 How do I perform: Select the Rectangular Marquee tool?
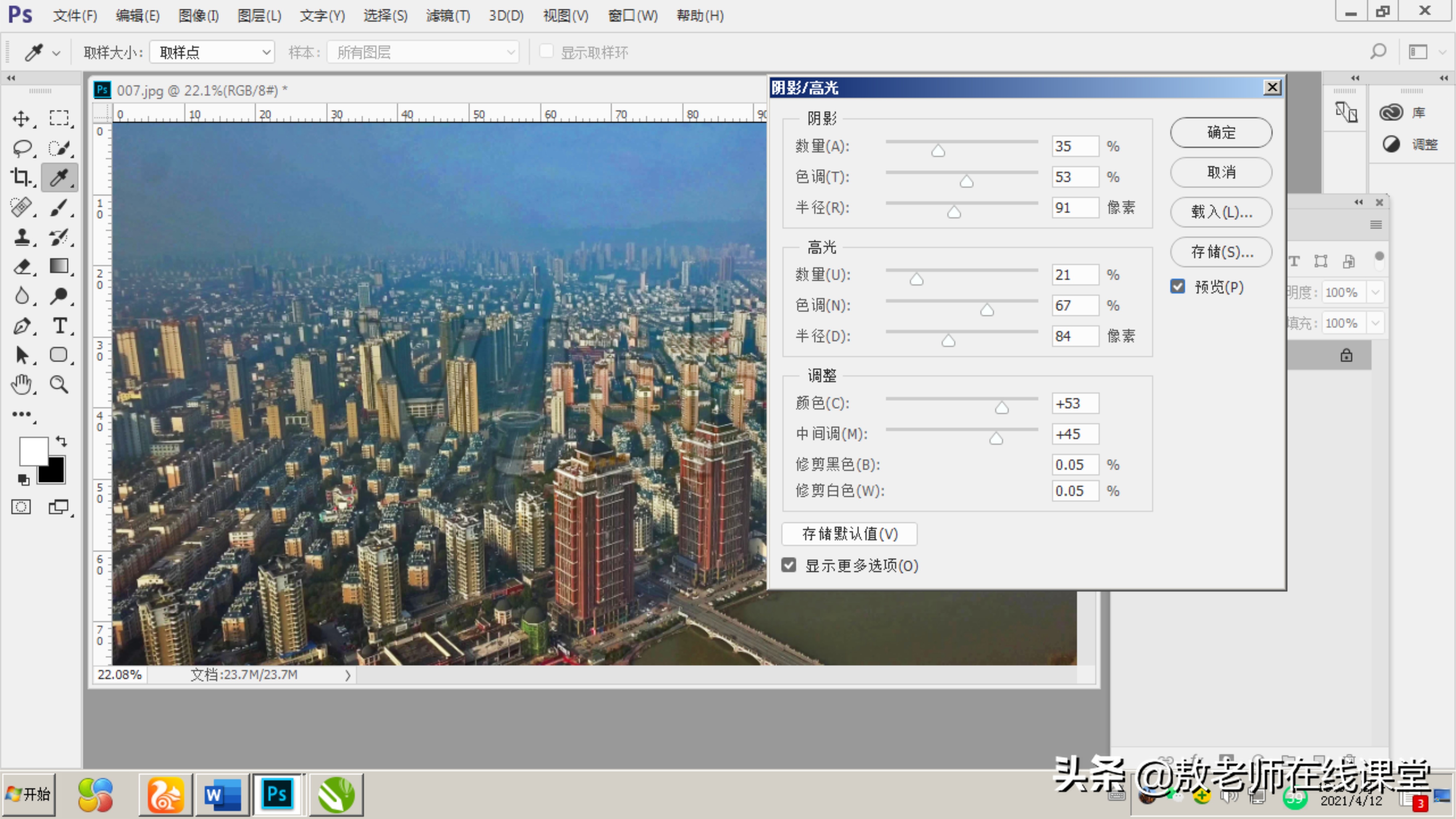pyautogui.click(x=59, y=119)
